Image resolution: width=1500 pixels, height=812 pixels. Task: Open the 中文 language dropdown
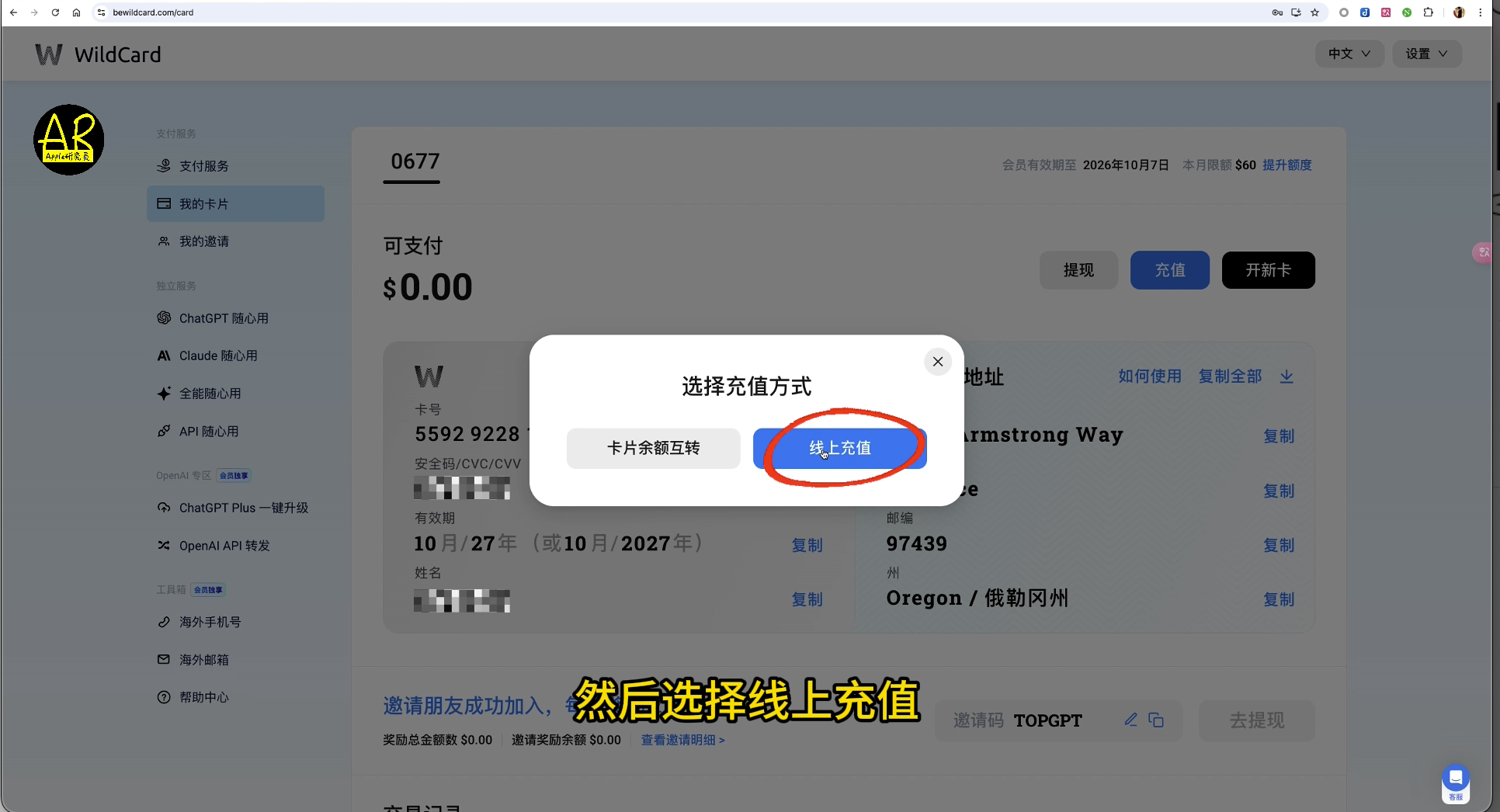tap(1349, 54)
